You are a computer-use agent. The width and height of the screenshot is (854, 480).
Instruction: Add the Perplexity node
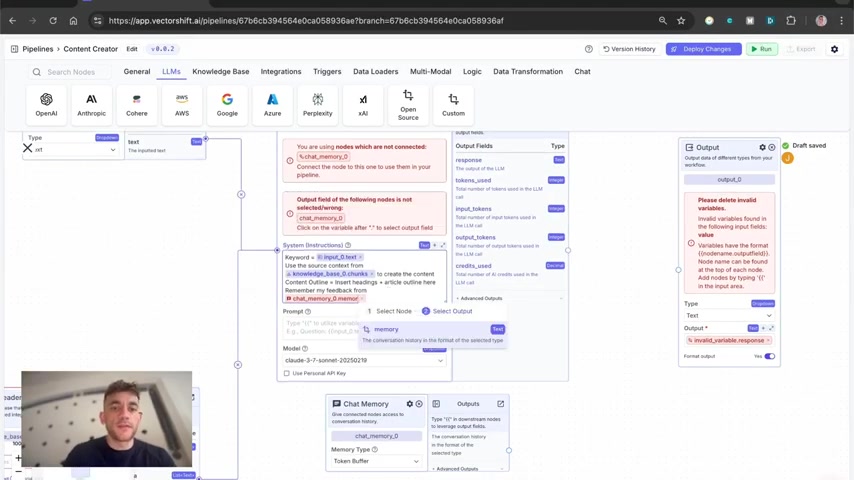(317, 104)
